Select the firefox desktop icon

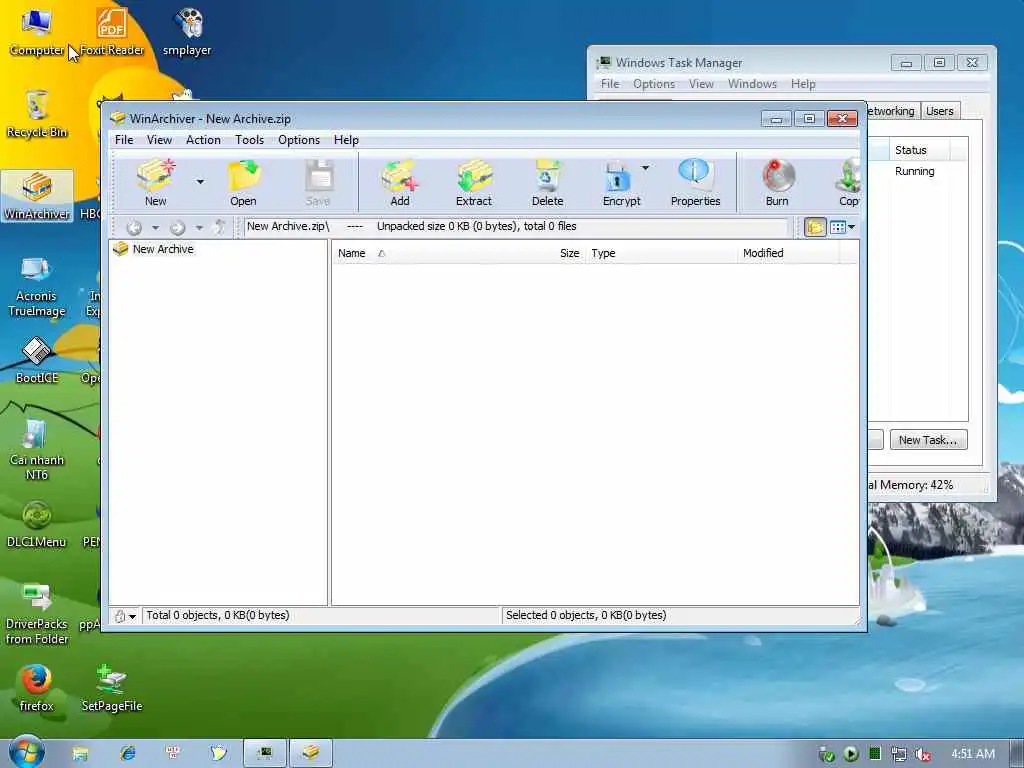click(37, 688)
